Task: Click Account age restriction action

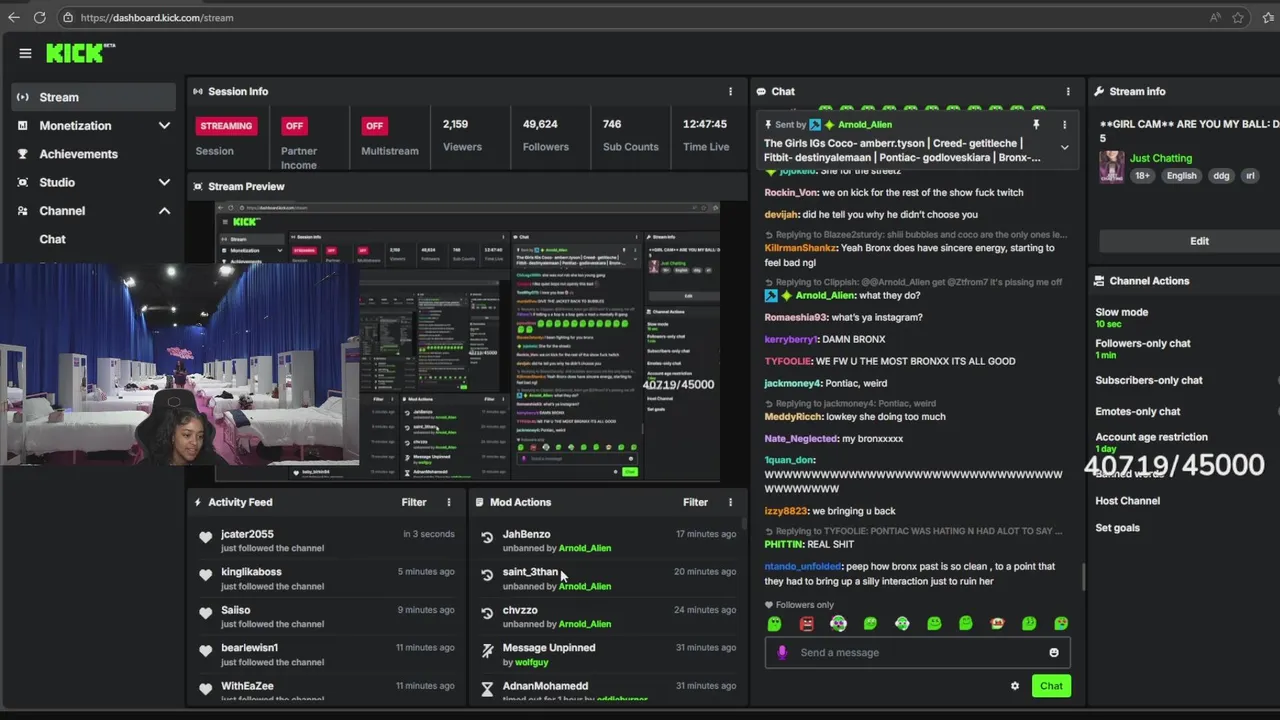Action: [x=1151, y=437]
